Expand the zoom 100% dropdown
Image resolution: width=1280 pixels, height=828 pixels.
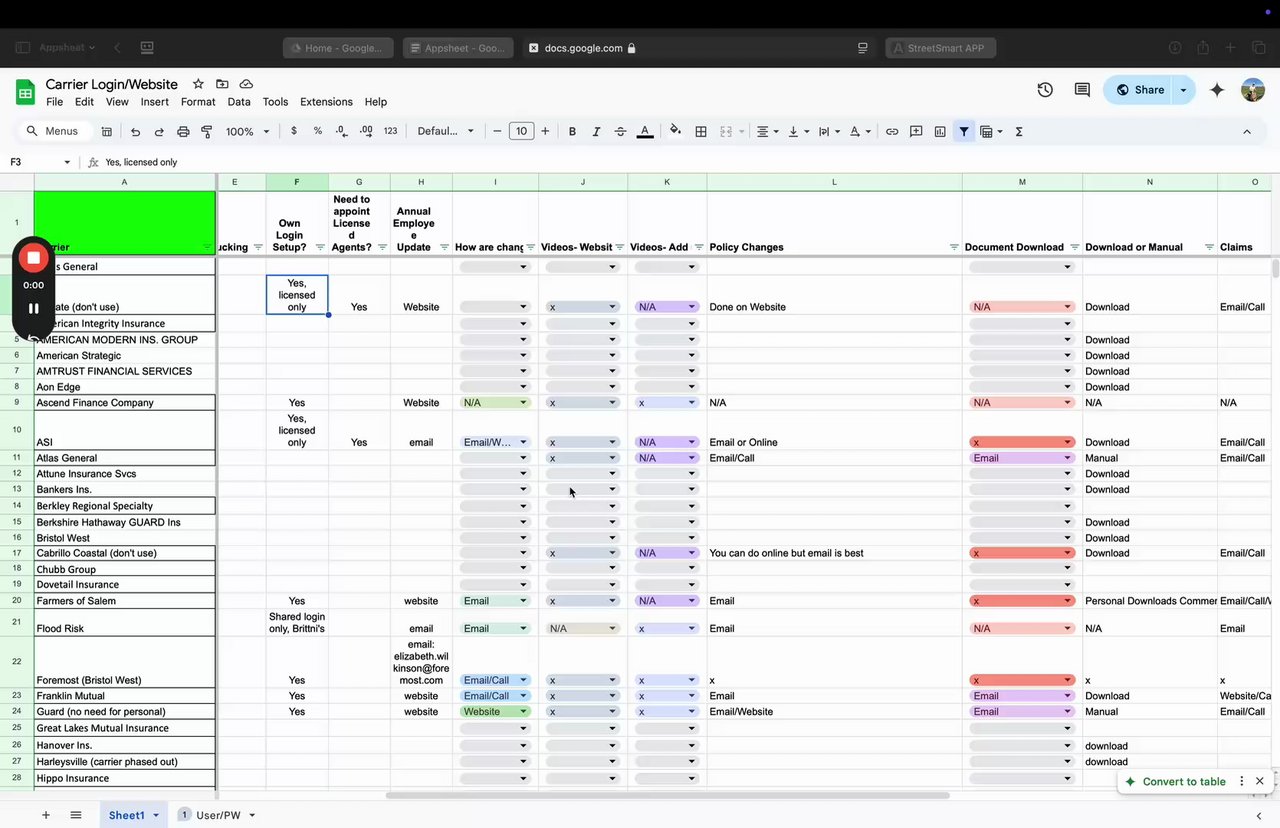coord(248,131)
